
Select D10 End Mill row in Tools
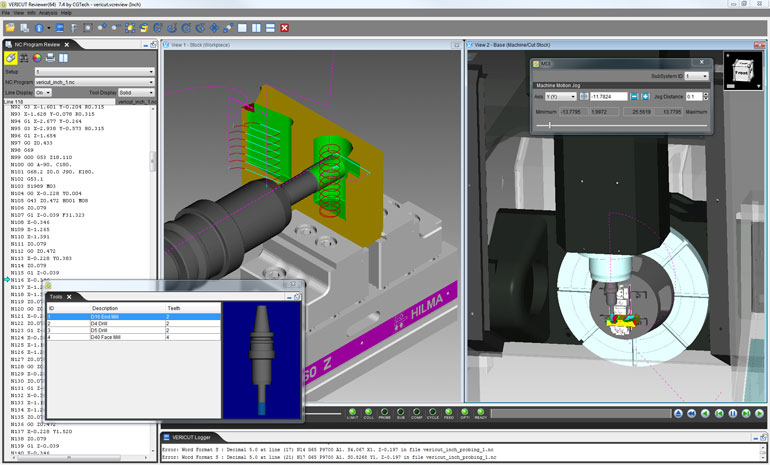pos(130,317)
